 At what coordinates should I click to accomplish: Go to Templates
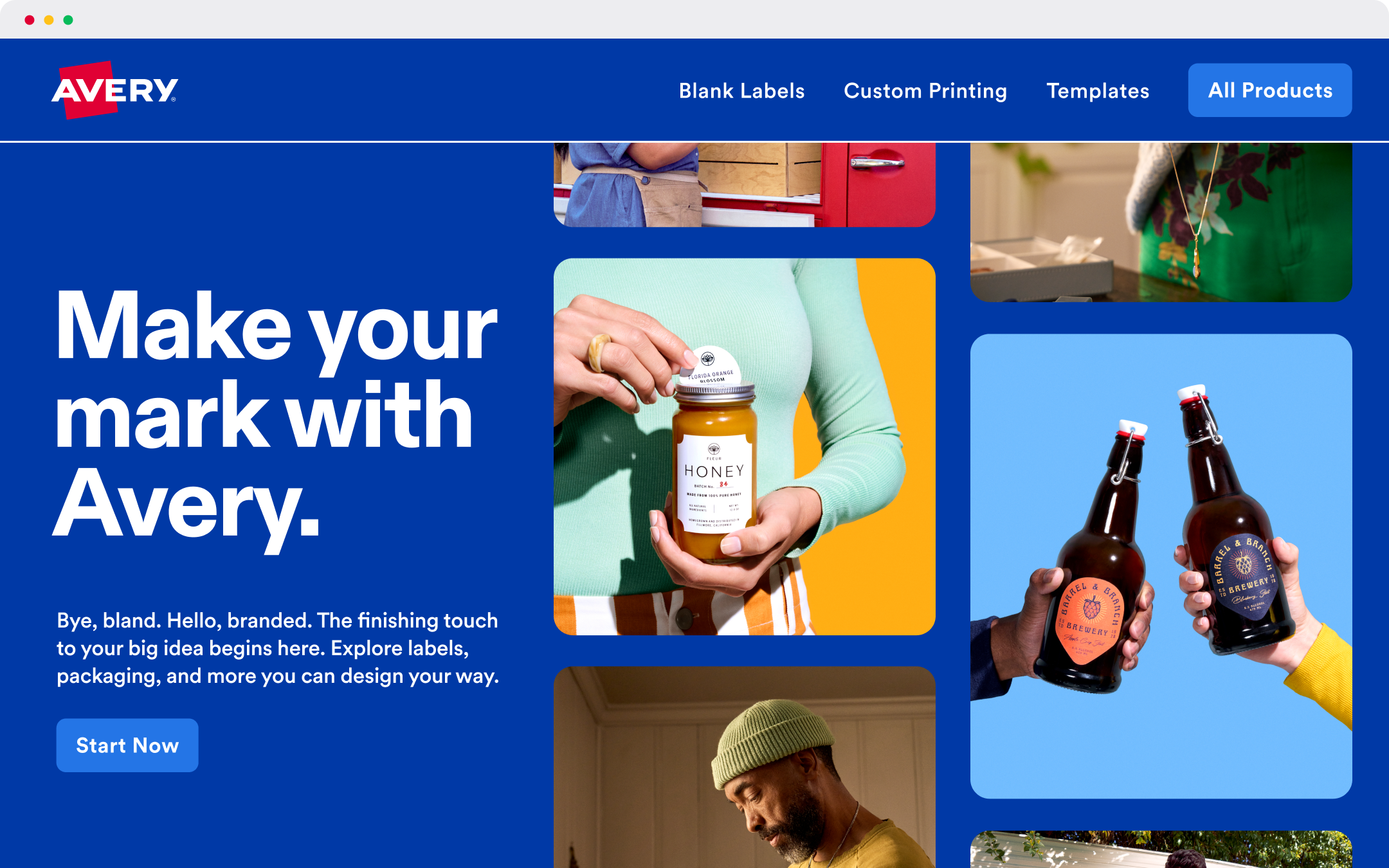[1098, 91]
